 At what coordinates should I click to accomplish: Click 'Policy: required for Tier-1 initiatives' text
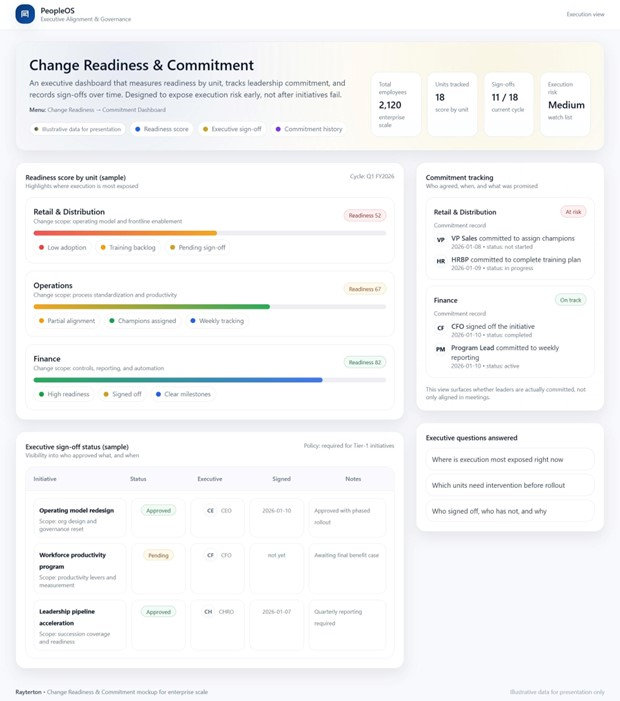click(349, 446)
